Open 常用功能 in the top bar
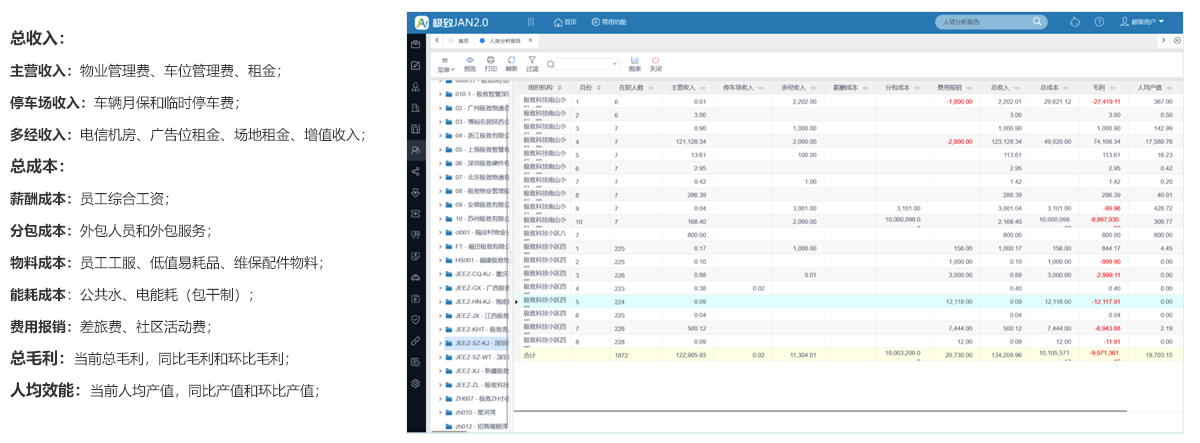Viewport: 1200px width, 443px height. pyautogui.click(x=609, y=21)
